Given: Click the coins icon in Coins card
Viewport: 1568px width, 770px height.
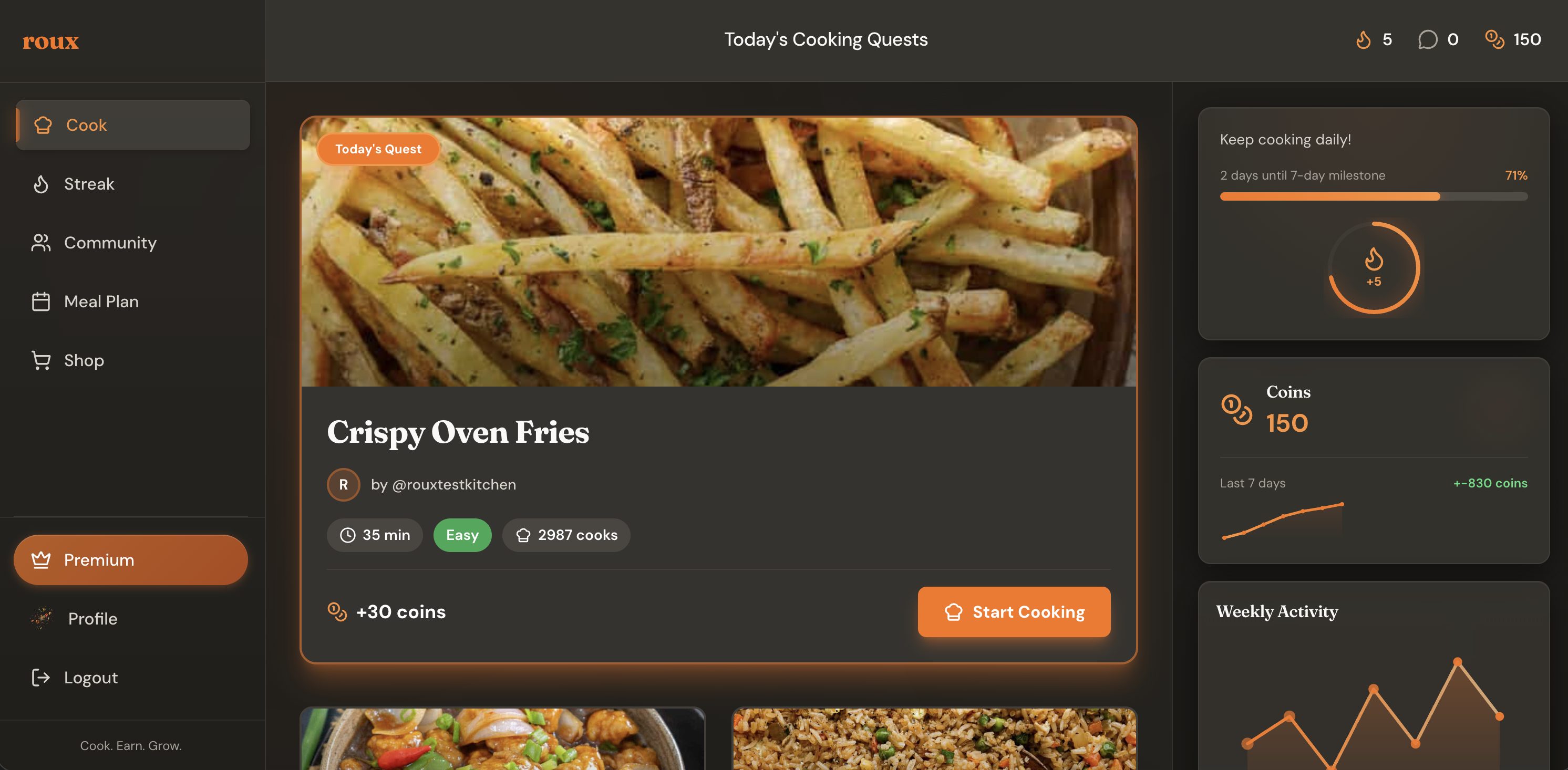Looking at the screenshot, I should [x=1237, y=410].
